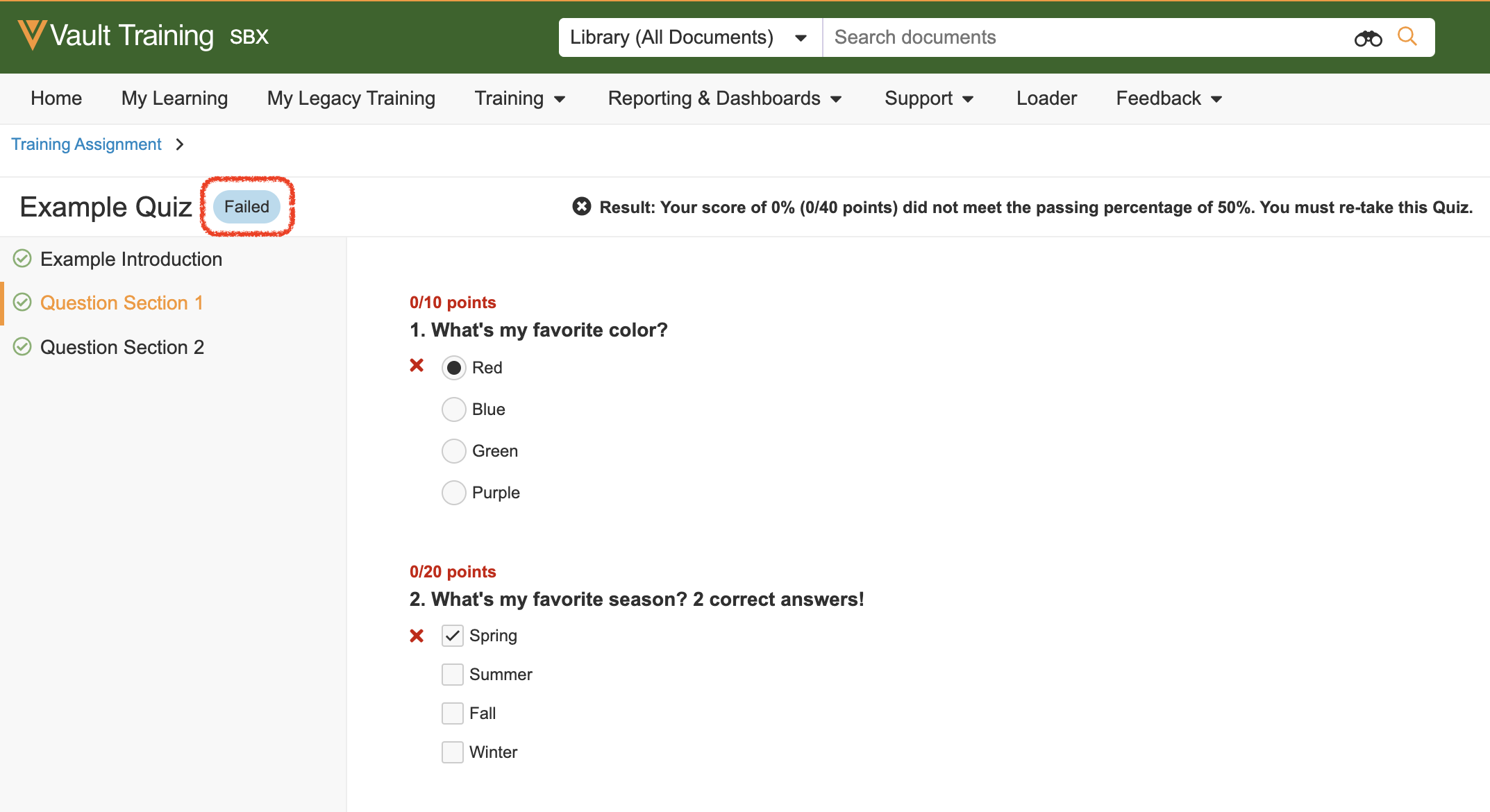Viewport: 1490px width, 812px height.
Task: Open advanced search binoculars icon
Action: click(x=1367, y=38)
